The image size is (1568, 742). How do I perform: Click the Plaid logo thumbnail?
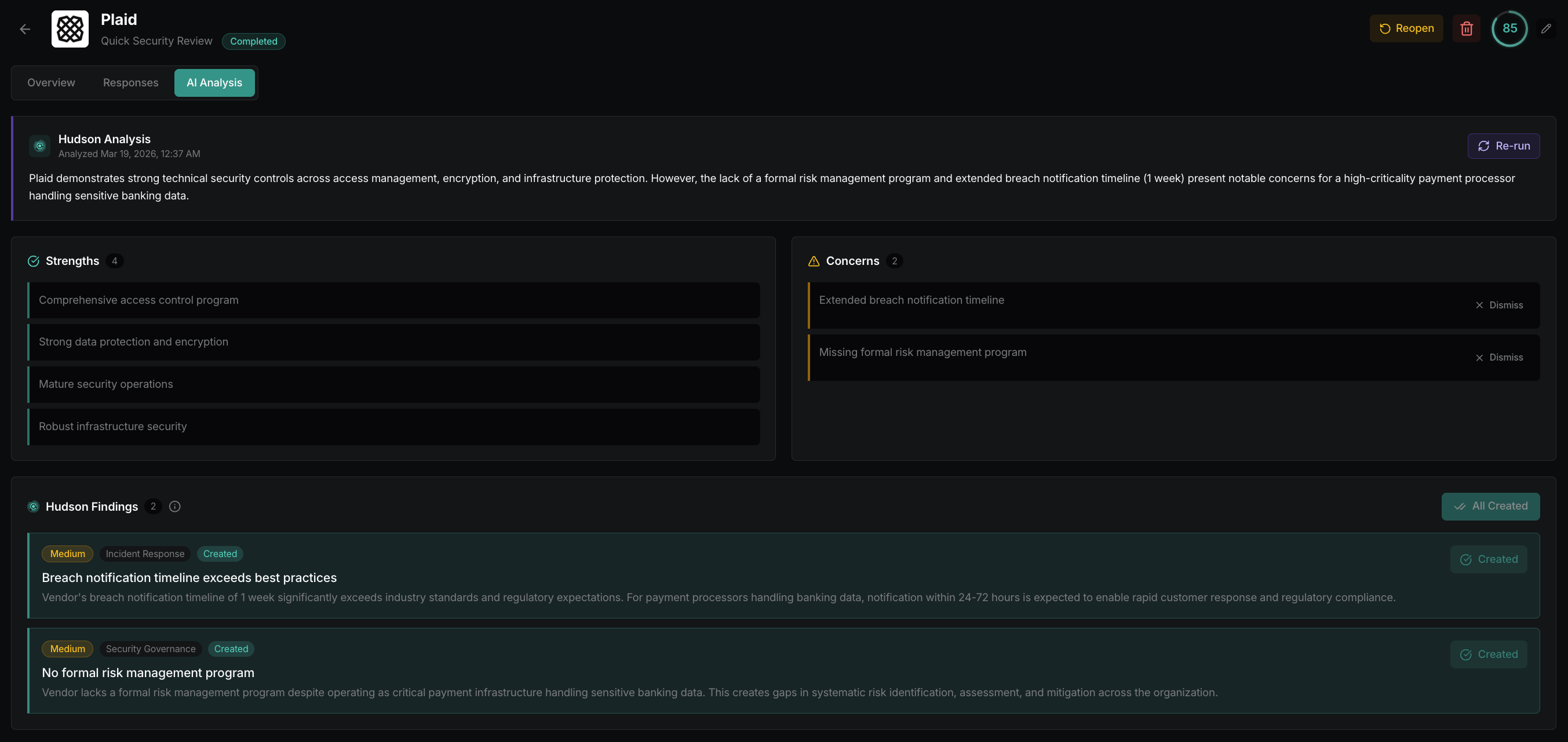70,28
